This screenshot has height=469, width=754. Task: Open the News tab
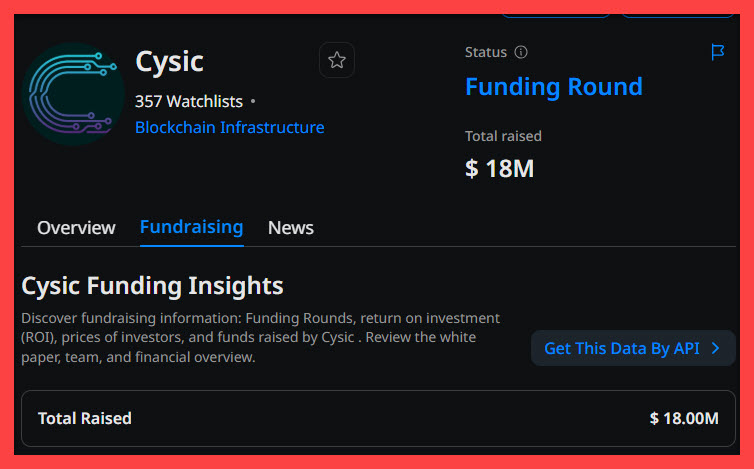tap(290, 228)
